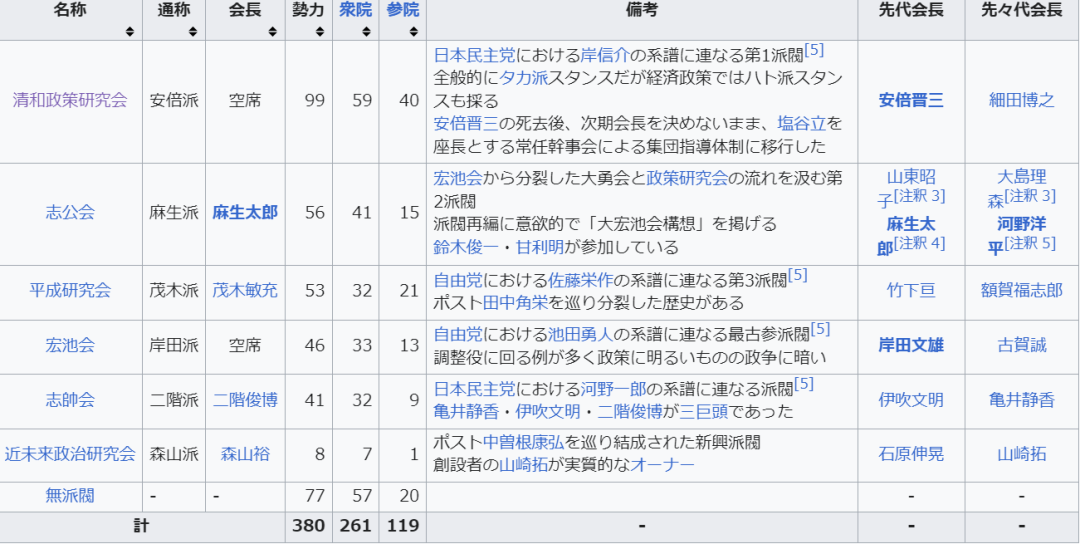Select the 茂木派 nickname cell
The width and height of the screenshot is (1080, 544).
pyautogui.click(x=174, y=293)
